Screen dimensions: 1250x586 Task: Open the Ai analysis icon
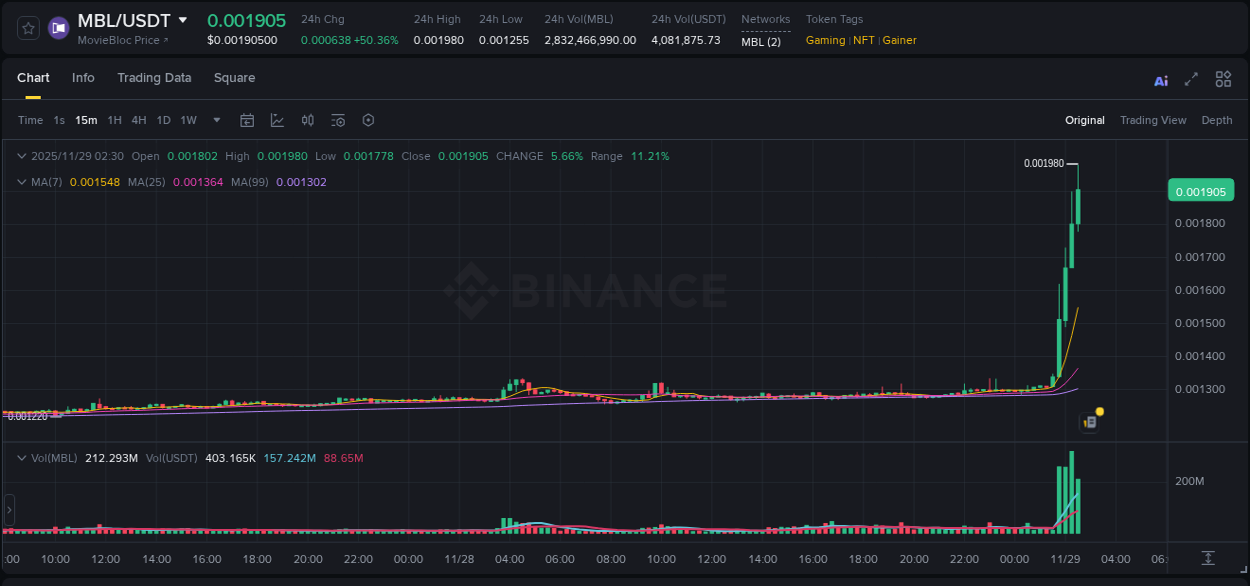1161,79
